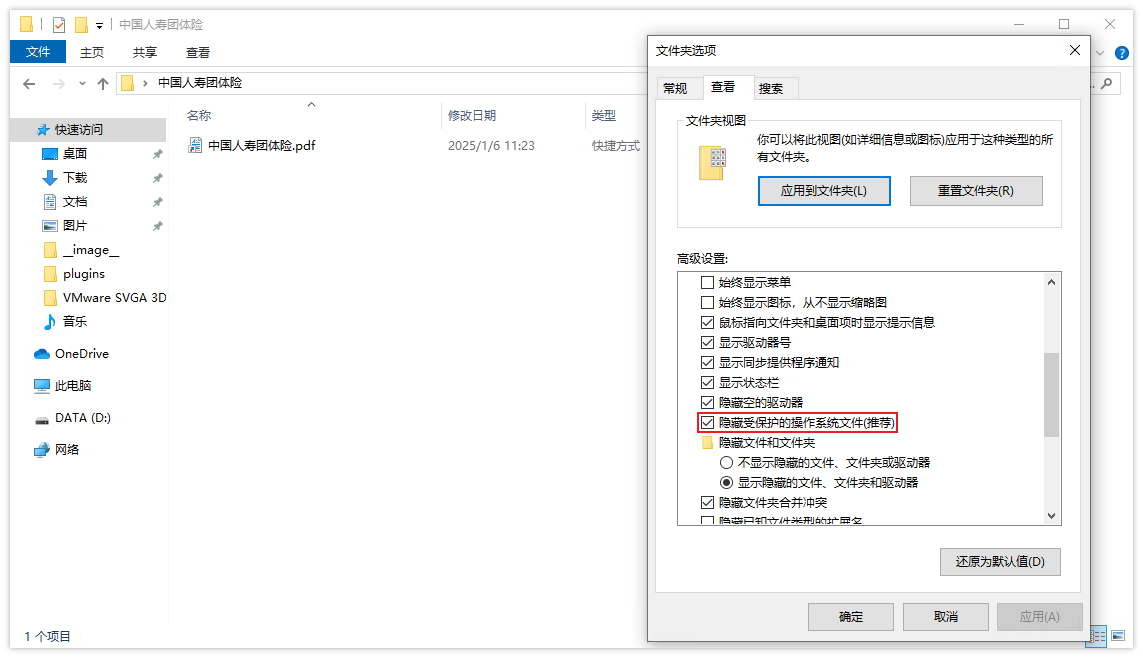Open the 中国人寿团体险.pdf shortcut file
This screenshot has height=658, width=1143.
[x=261, y=146]
